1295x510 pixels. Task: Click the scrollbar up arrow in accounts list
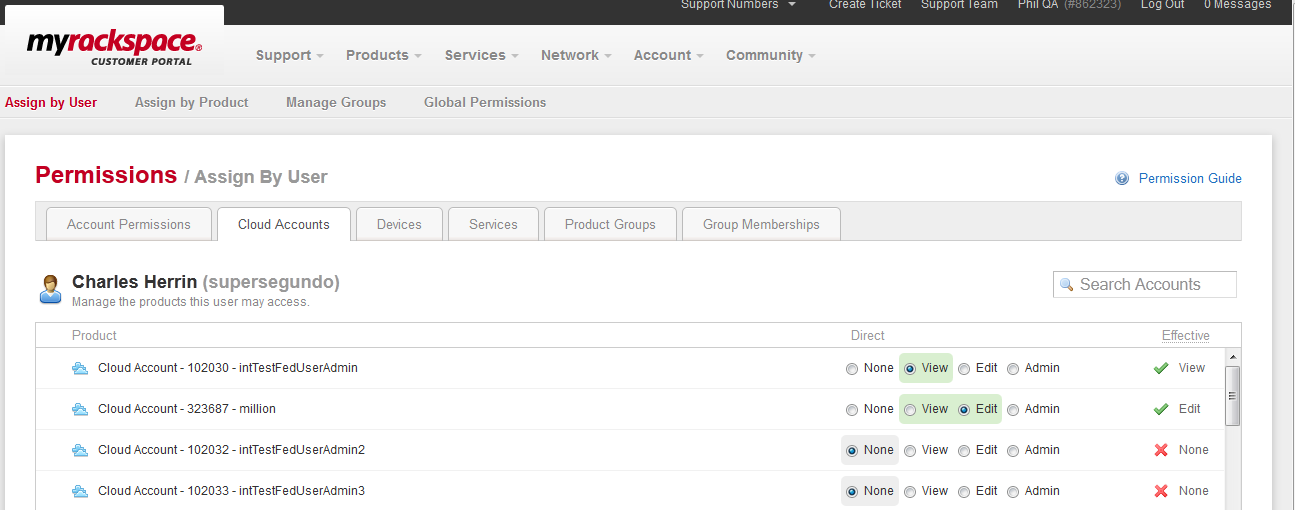tap(1233, 357)
